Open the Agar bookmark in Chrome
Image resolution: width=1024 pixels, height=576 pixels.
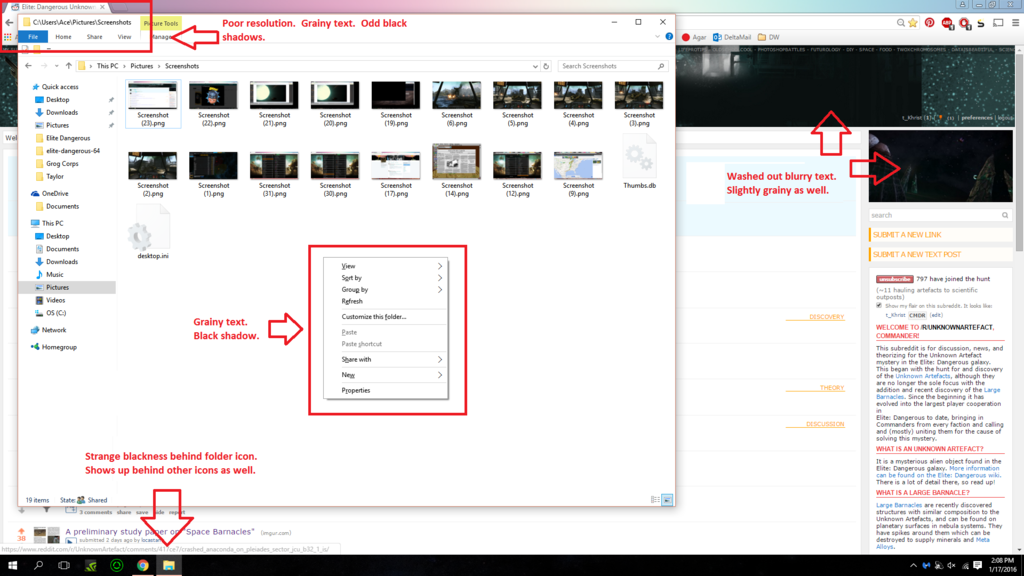[x=694, y=37]
